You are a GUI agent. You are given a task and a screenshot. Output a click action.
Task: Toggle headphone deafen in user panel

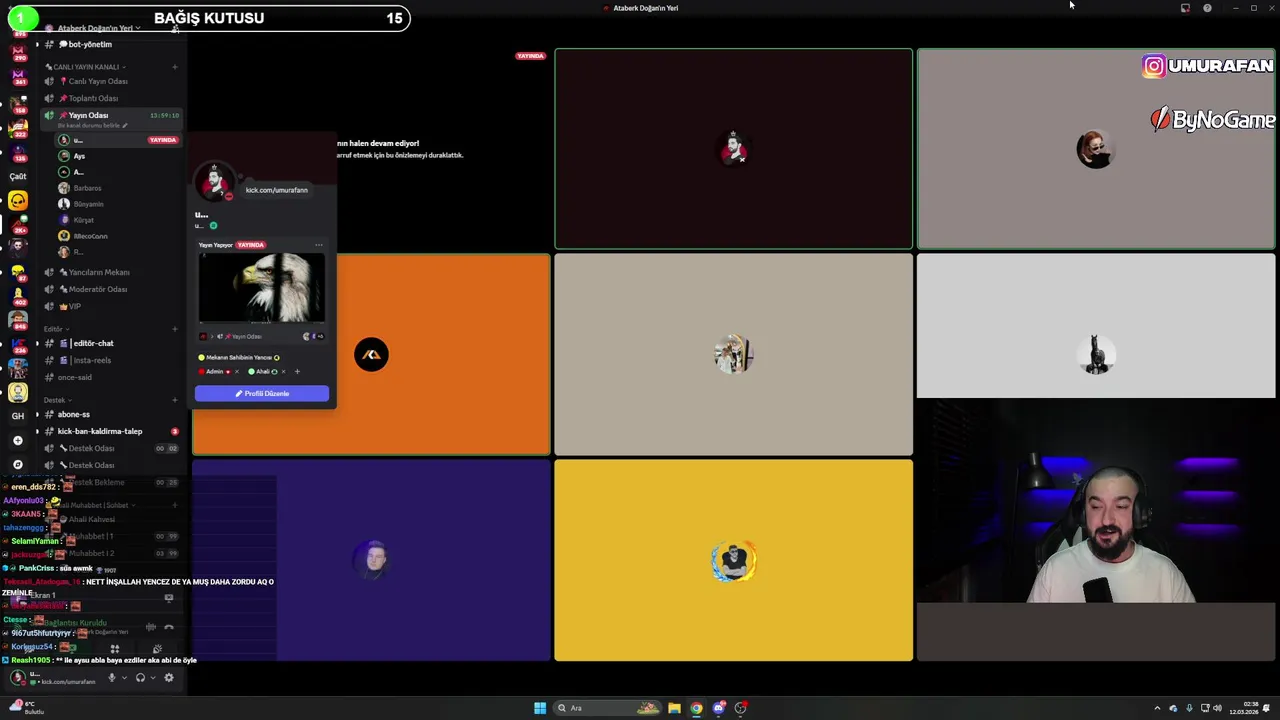point(140,678)
